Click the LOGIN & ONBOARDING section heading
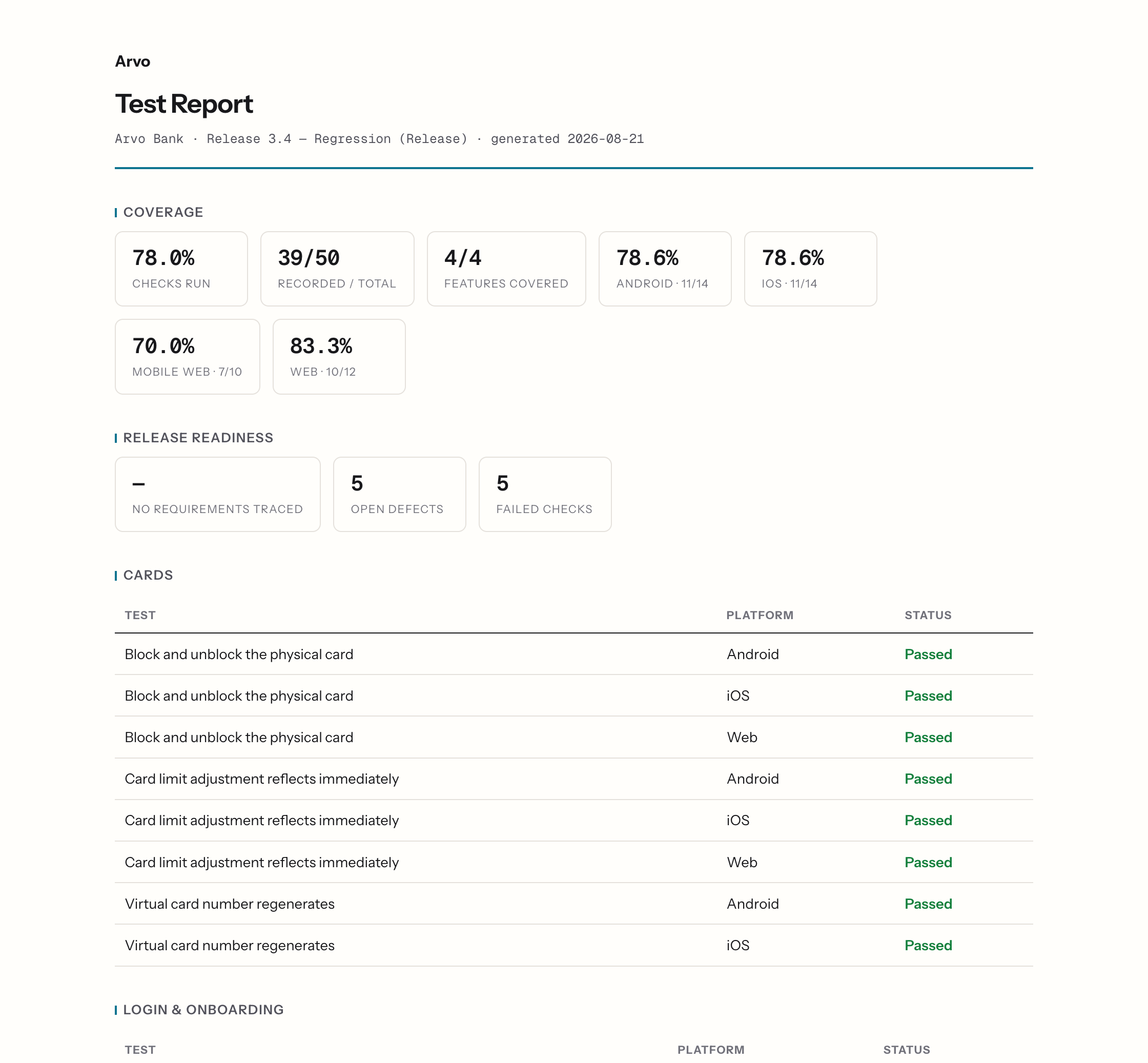 [203, 1010]
